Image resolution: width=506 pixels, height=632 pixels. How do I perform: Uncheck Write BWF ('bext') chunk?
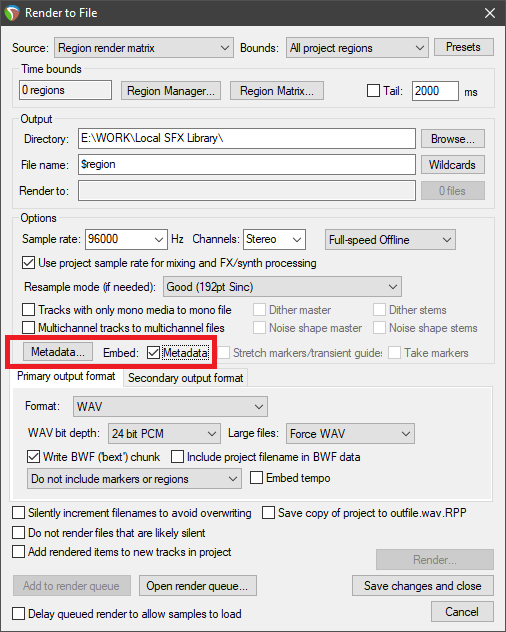33,457
